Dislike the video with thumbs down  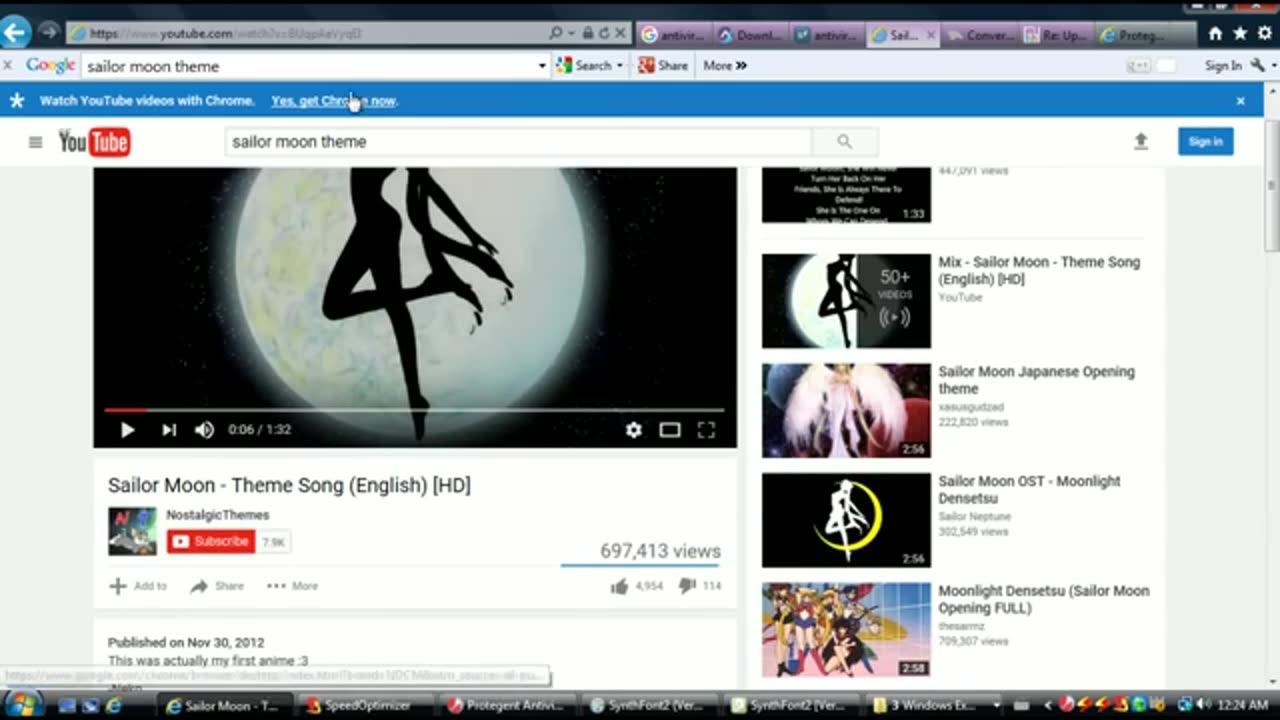(x=687, y=586)
